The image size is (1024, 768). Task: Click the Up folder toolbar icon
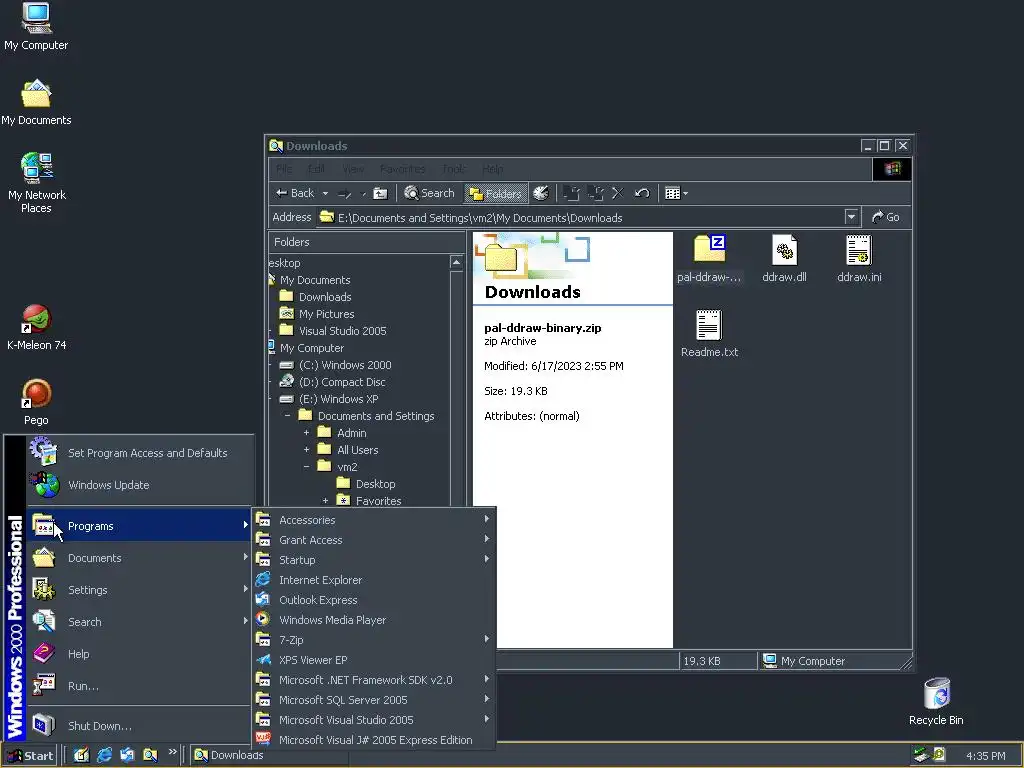click(379, 193)
